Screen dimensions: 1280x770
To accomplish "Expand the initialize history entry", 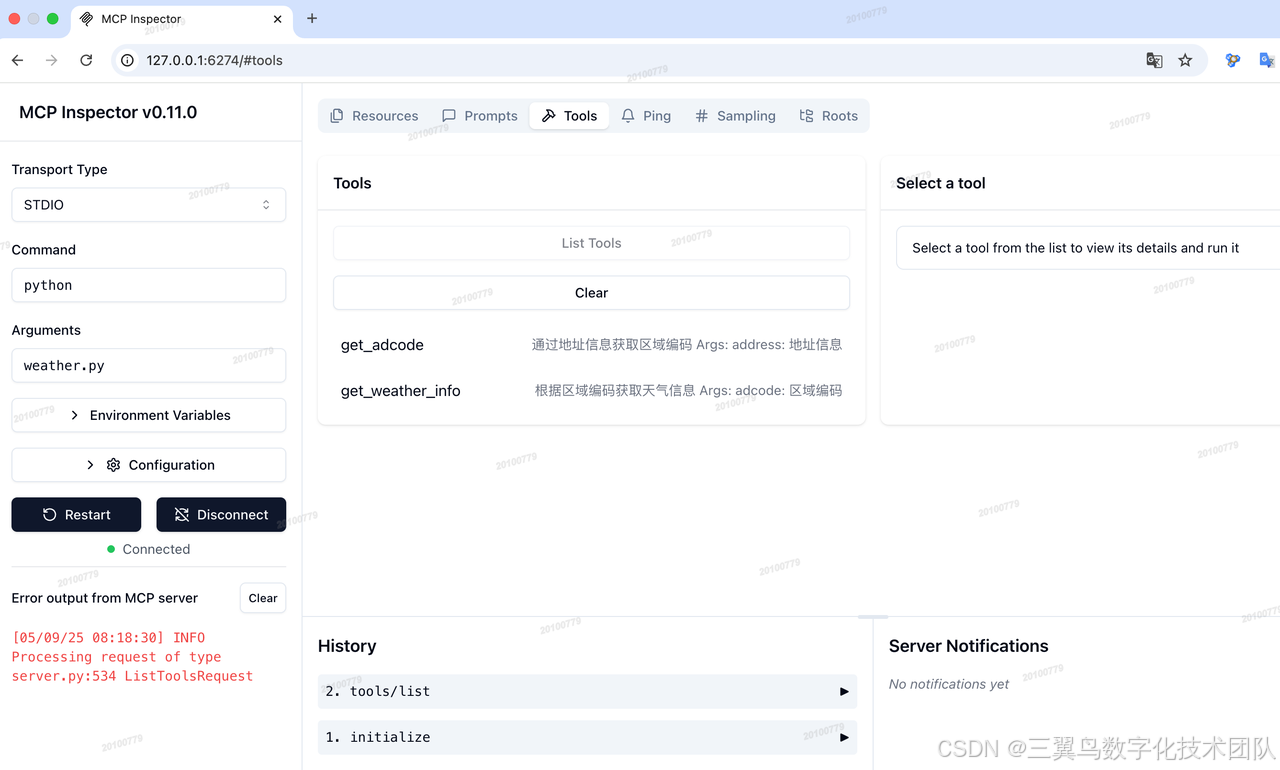I will [587, 737].
